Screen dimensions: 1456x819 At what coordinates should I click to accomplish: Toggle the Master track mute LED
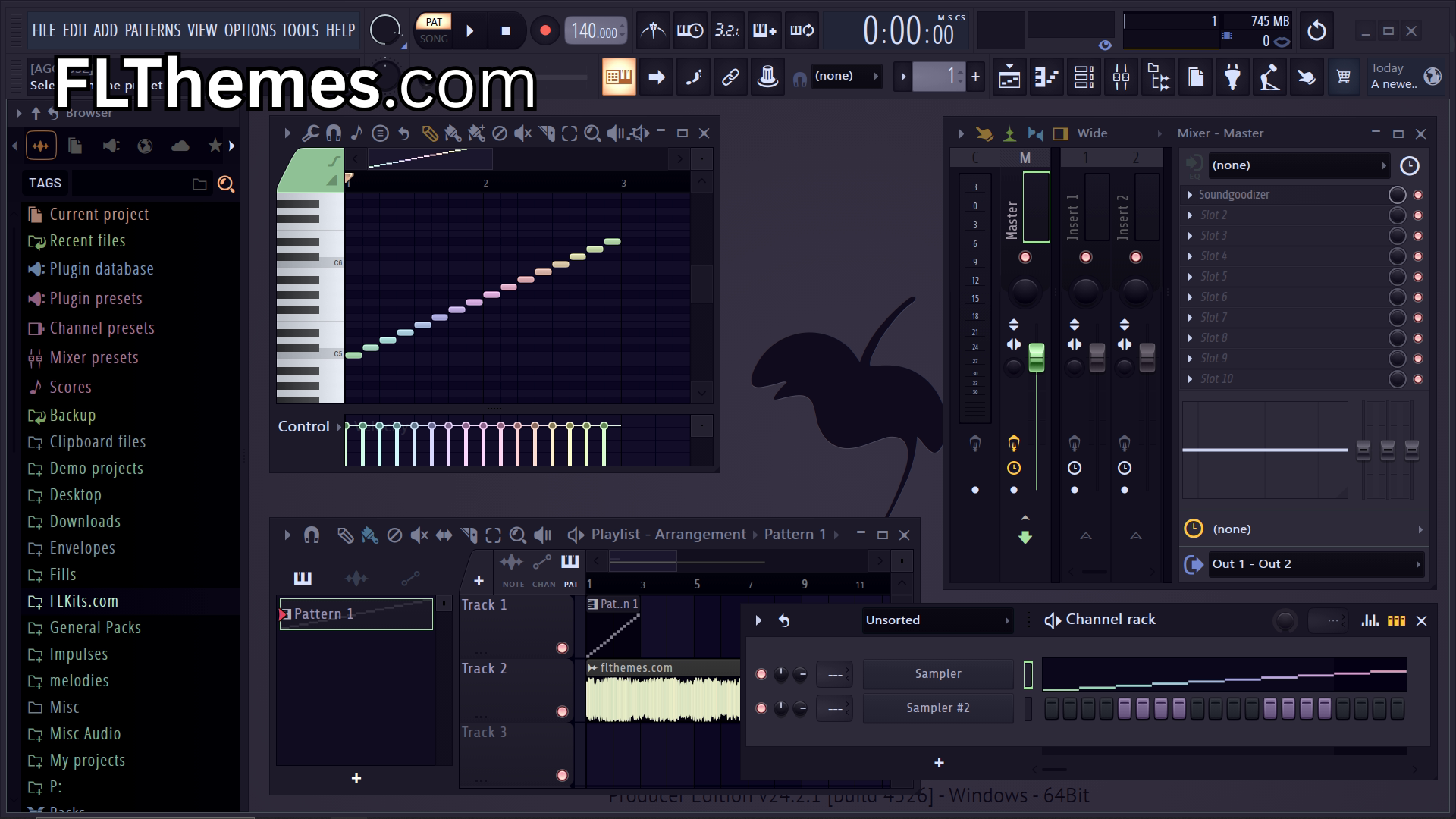(1025, 257)
